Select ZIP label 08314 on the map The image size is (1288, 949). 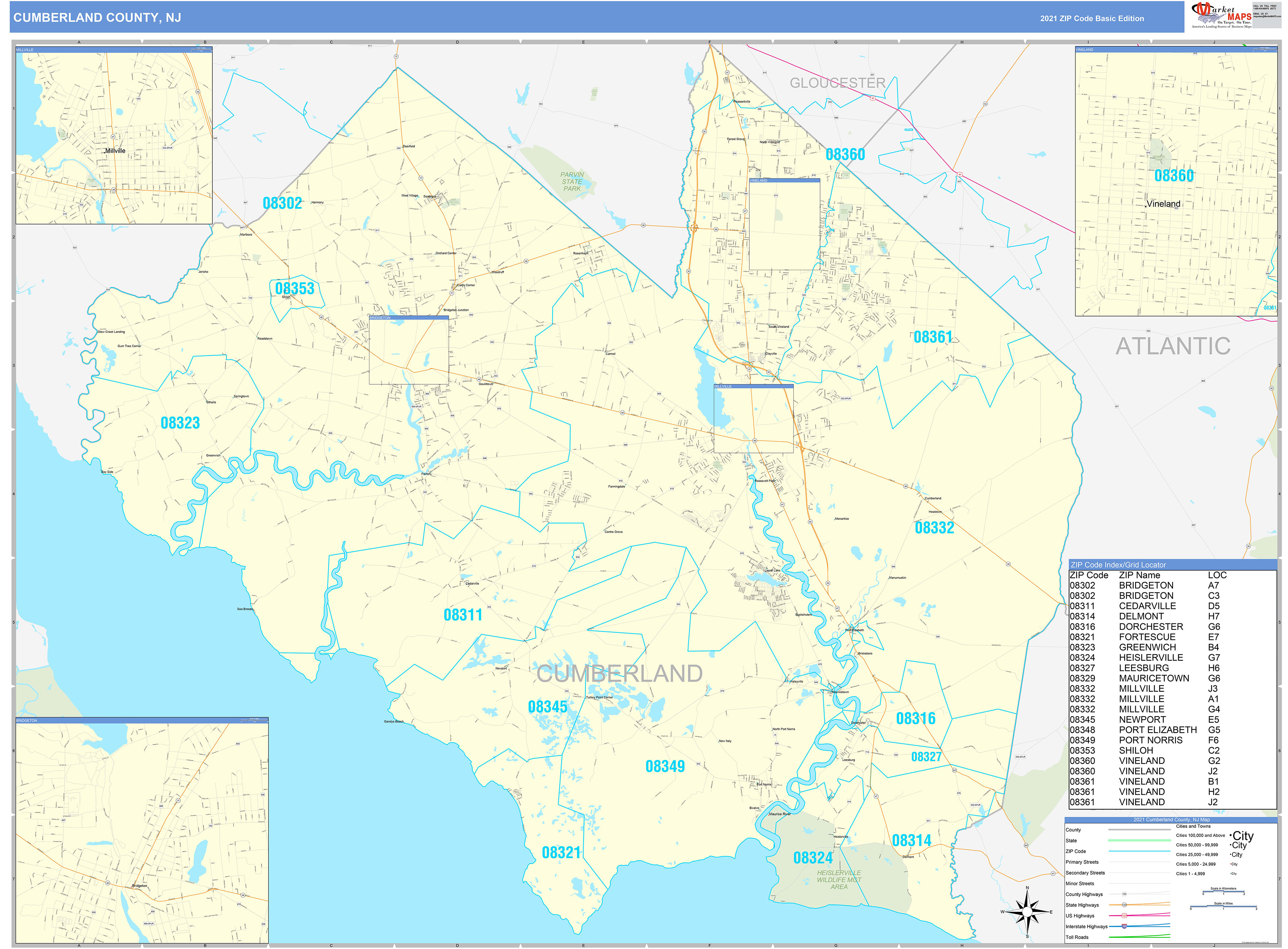point(912,841)
